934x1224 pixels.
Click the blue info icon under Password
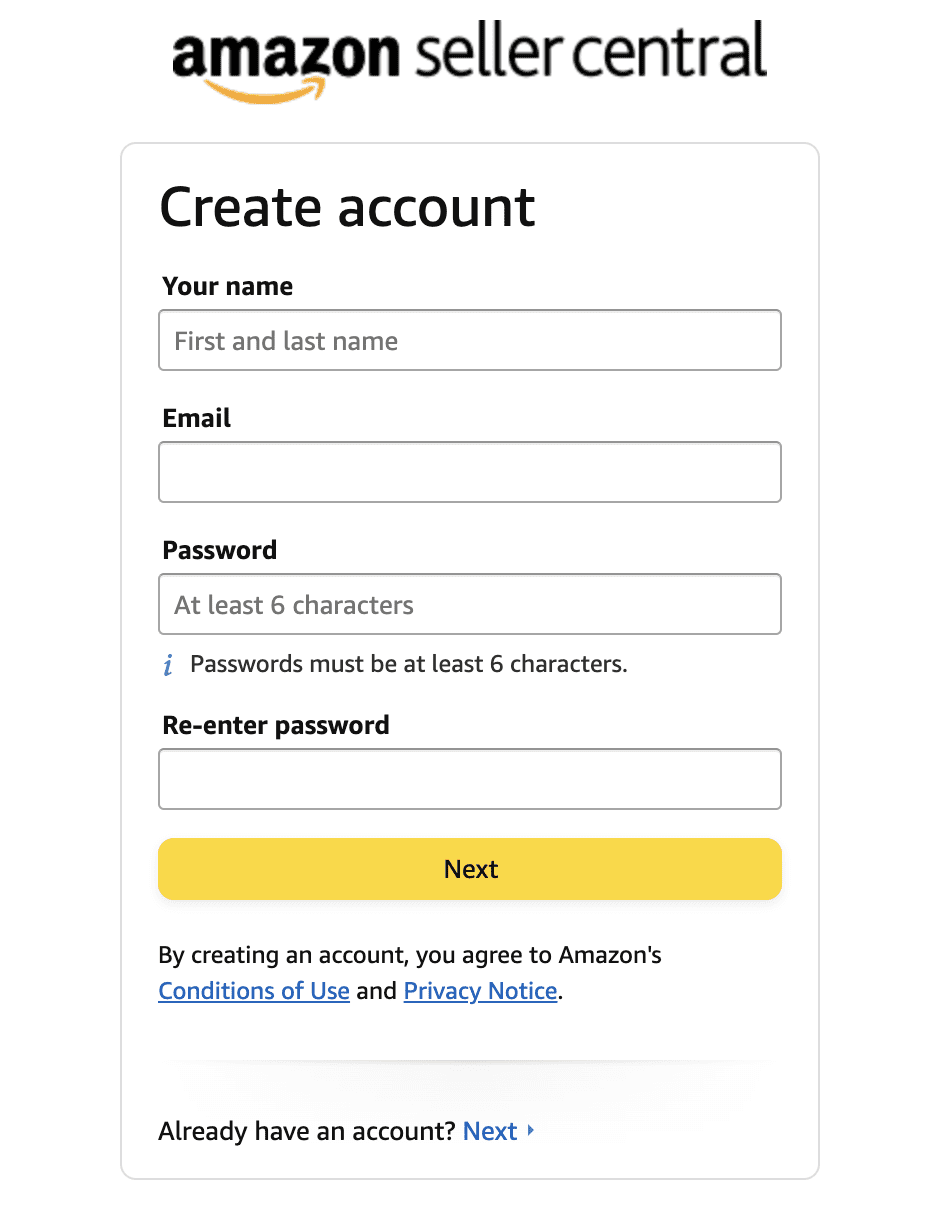[x=168, y=665]
